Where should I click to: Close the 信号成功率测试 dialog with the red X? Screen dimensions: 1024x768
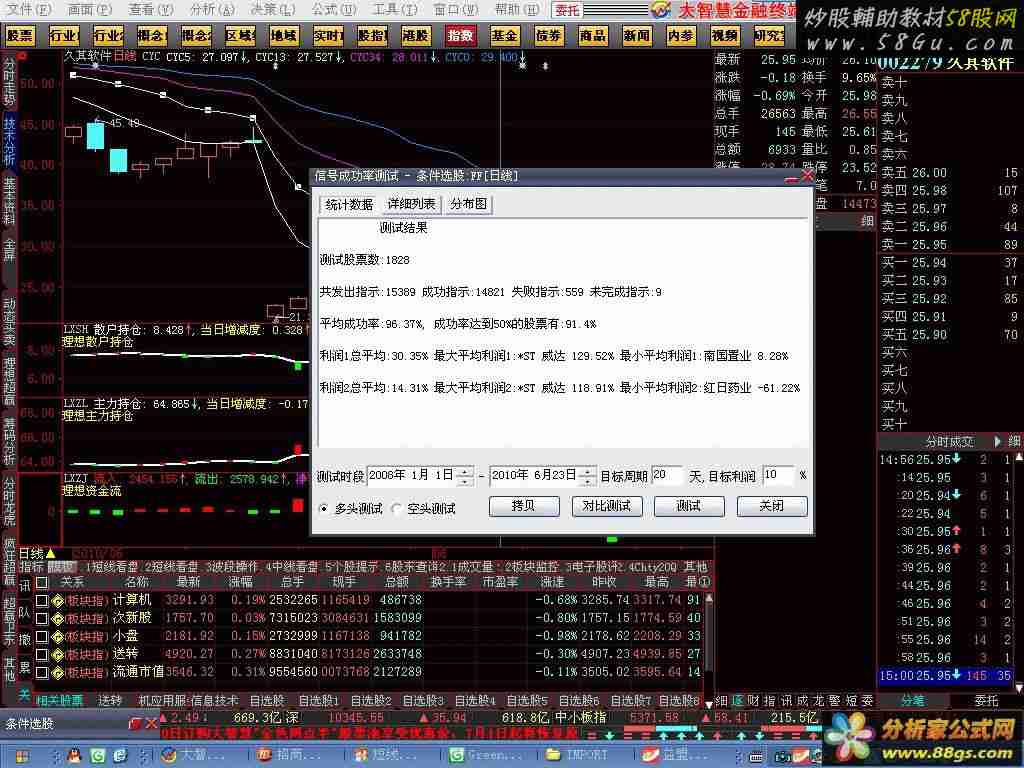pyautogui.click(x=807, y=176)
